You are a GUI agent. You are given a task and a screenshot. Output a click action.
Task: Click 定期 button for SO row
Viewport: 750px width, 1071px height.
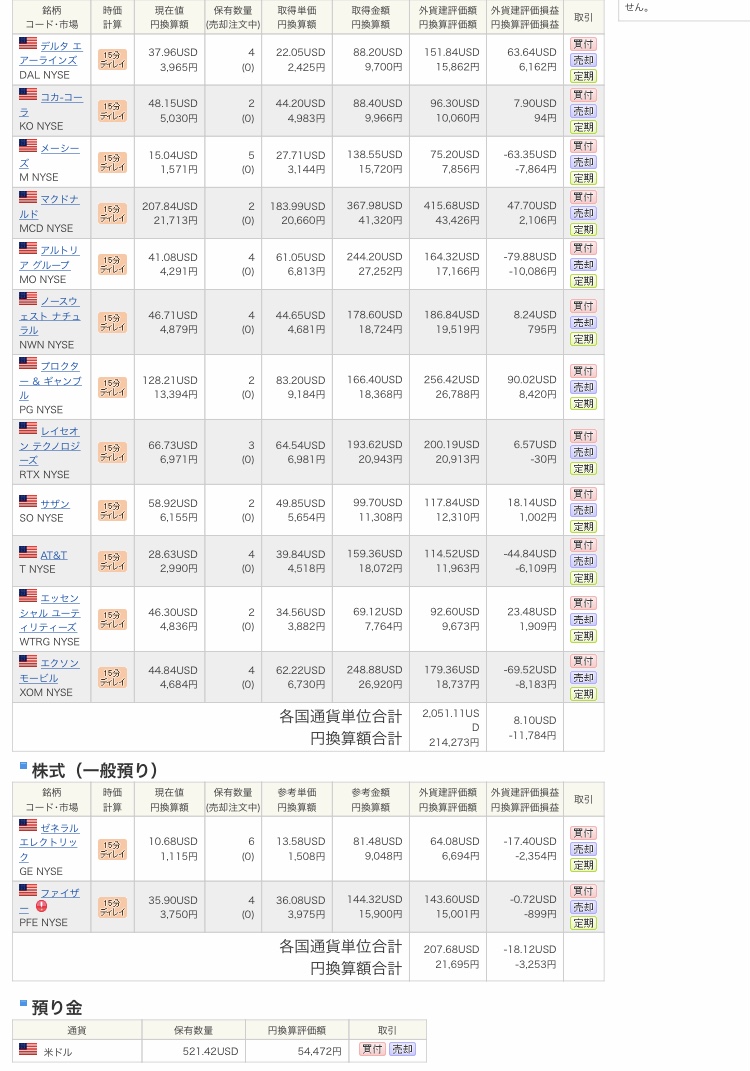pos(583,527)
